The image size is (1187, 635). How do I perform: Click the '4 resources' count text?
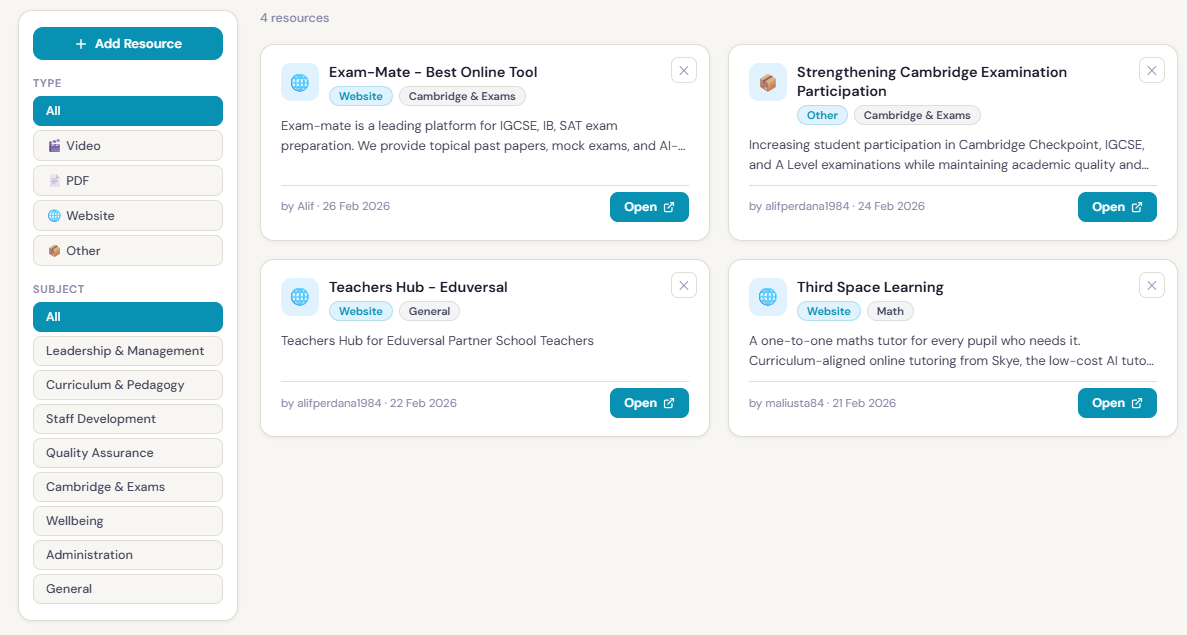(294, 18)
